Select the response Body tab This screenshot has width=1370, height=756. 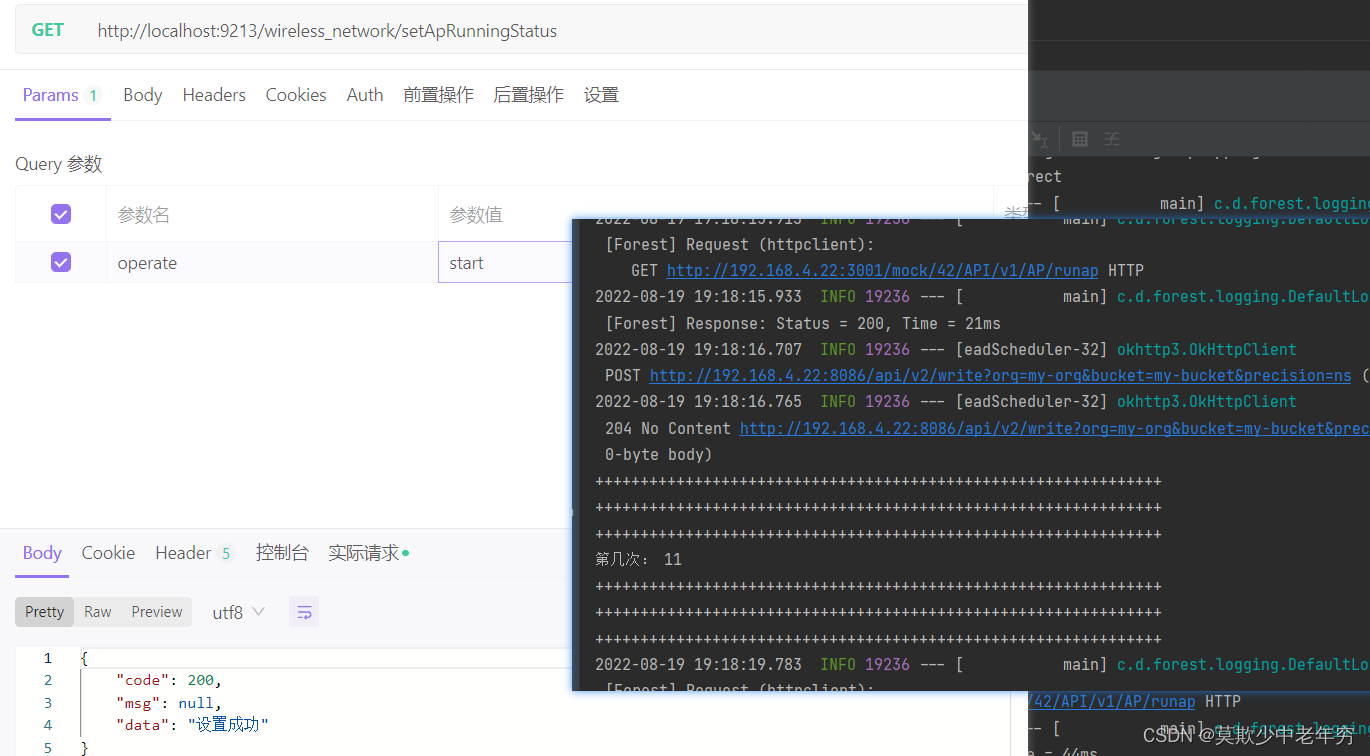coord(42,553)
